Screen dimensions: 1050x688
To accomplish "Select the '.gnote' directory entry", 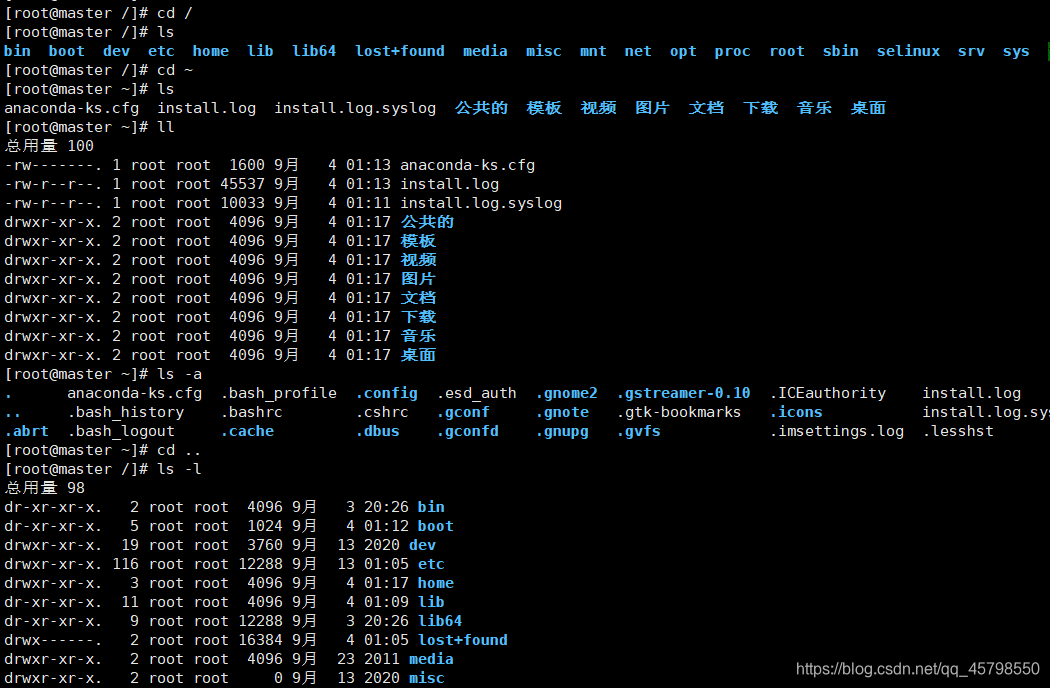I will click(562, 412).
